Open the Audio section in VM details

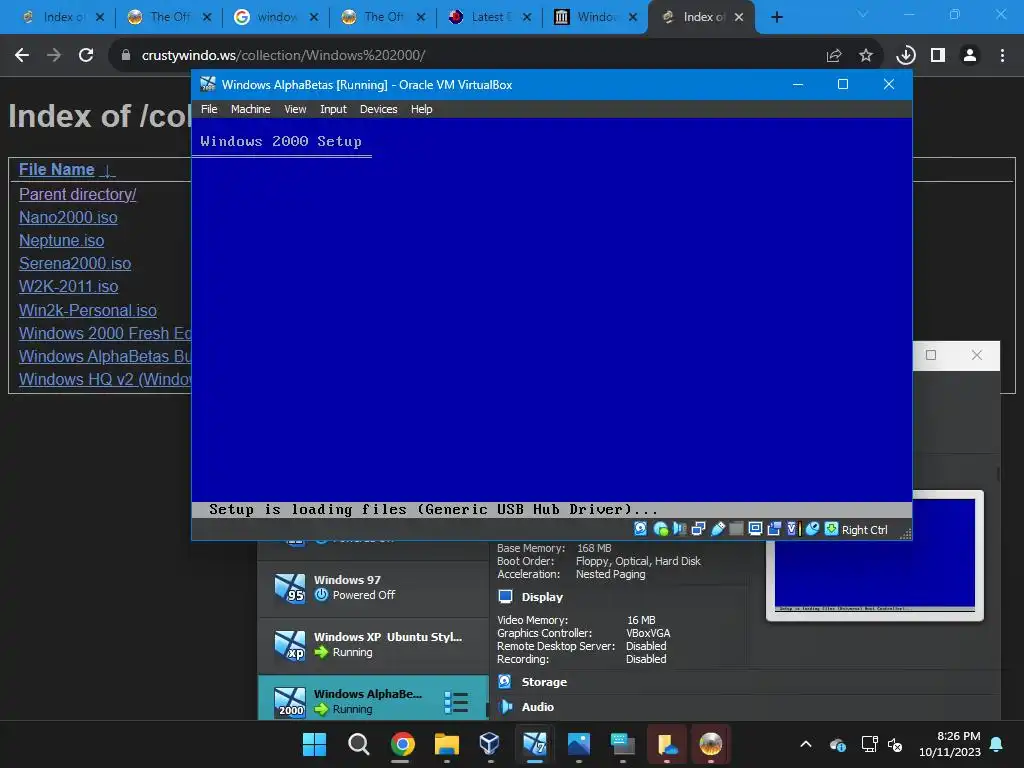[537, 707]
